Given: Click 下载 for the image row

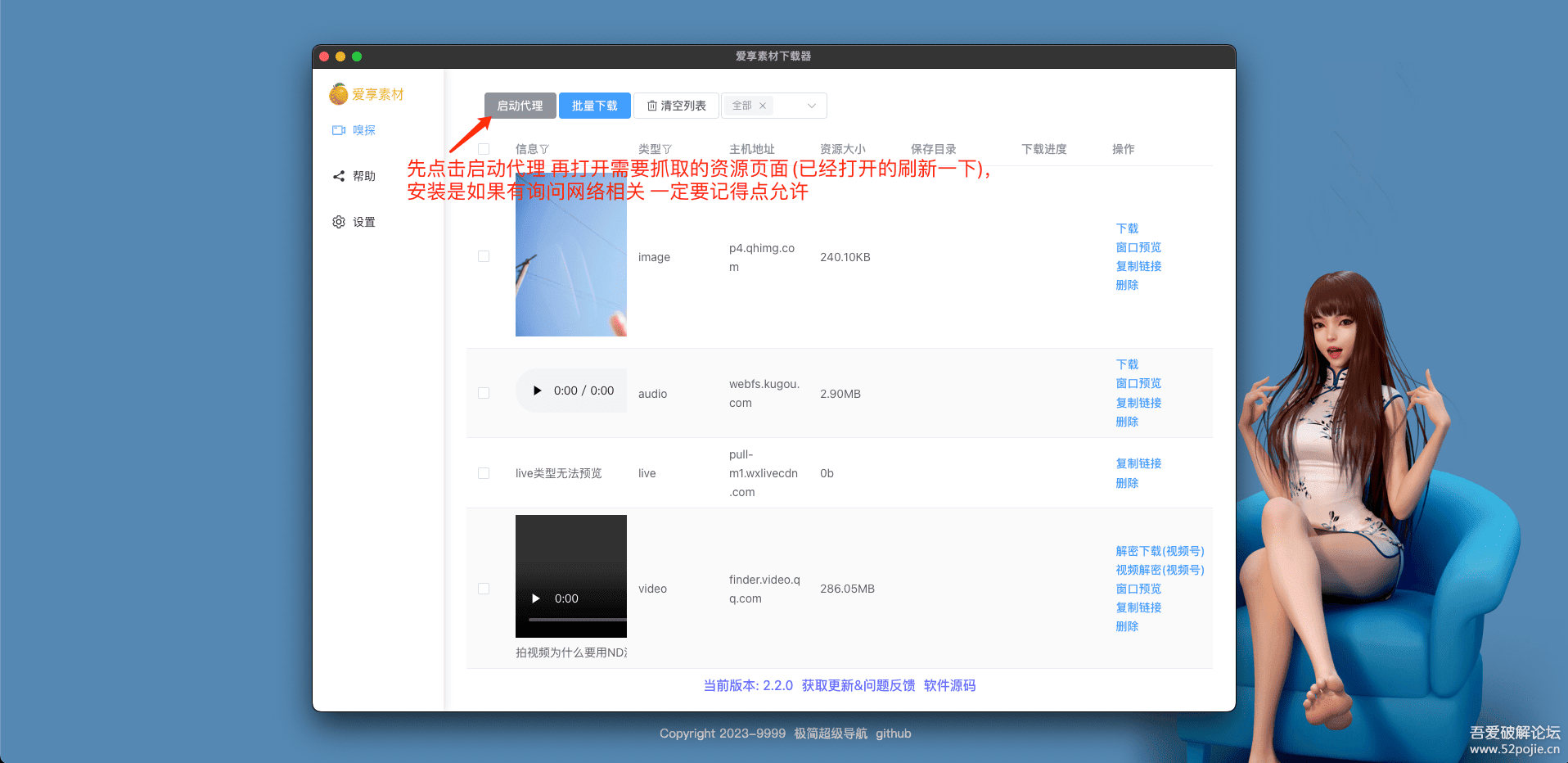Looking at the screenshot, I should 1127,228.
